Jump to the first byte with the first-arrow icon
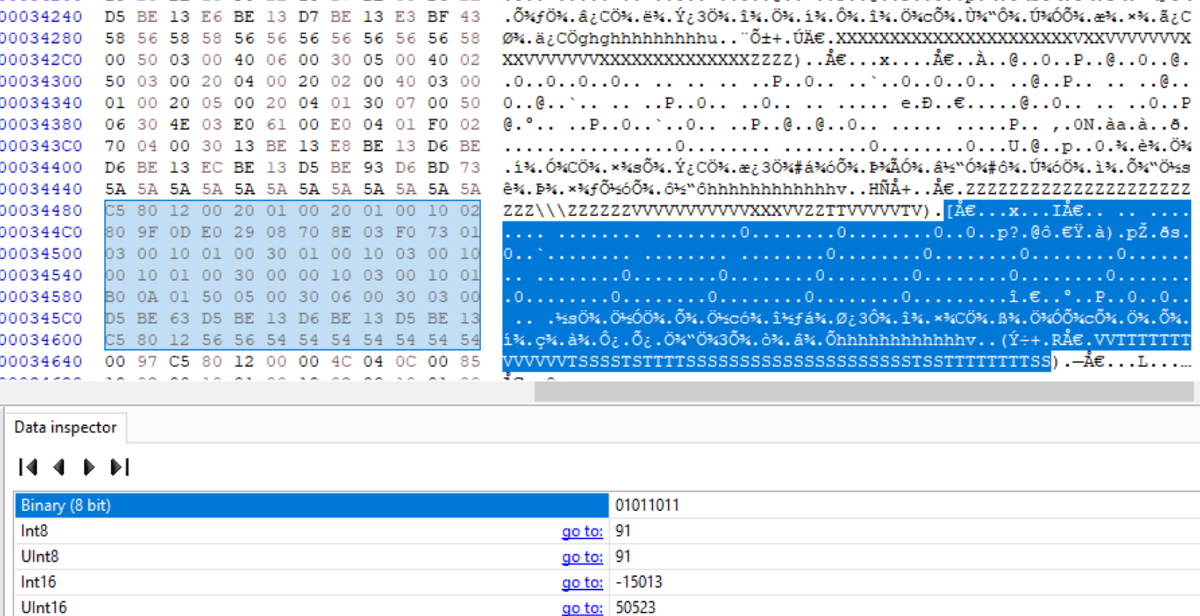Image resolution: width=1200 pixels, height=616 pixels. 28,467
